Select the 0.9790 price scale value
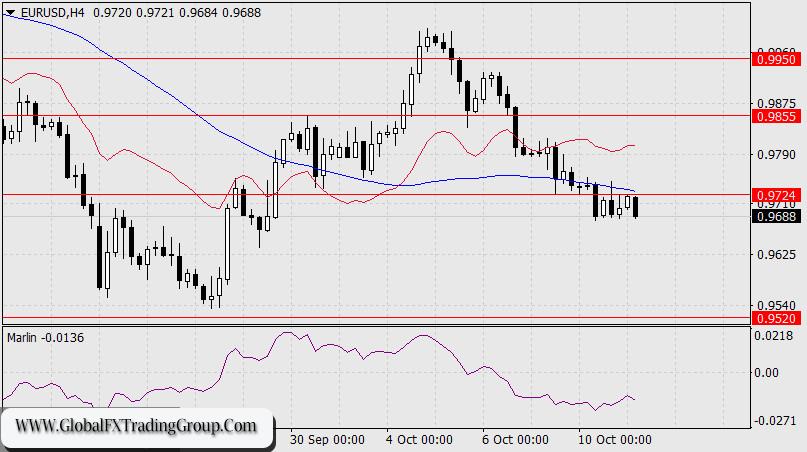 pyautogui.click(x=777, y=154)
